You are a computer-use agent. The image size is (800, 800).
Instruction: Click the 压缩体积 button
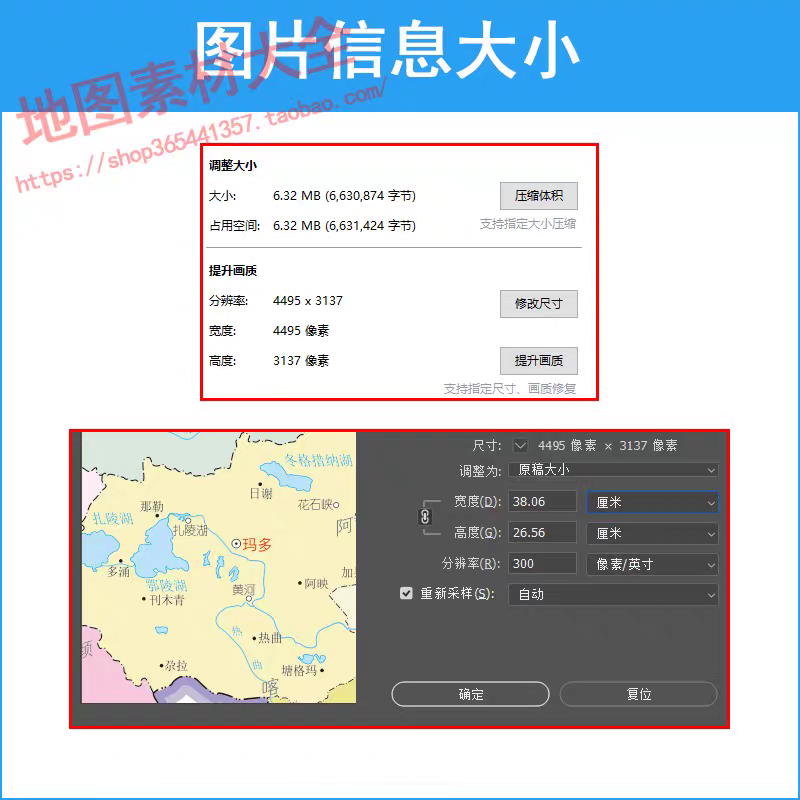click(x=538, y=196)
